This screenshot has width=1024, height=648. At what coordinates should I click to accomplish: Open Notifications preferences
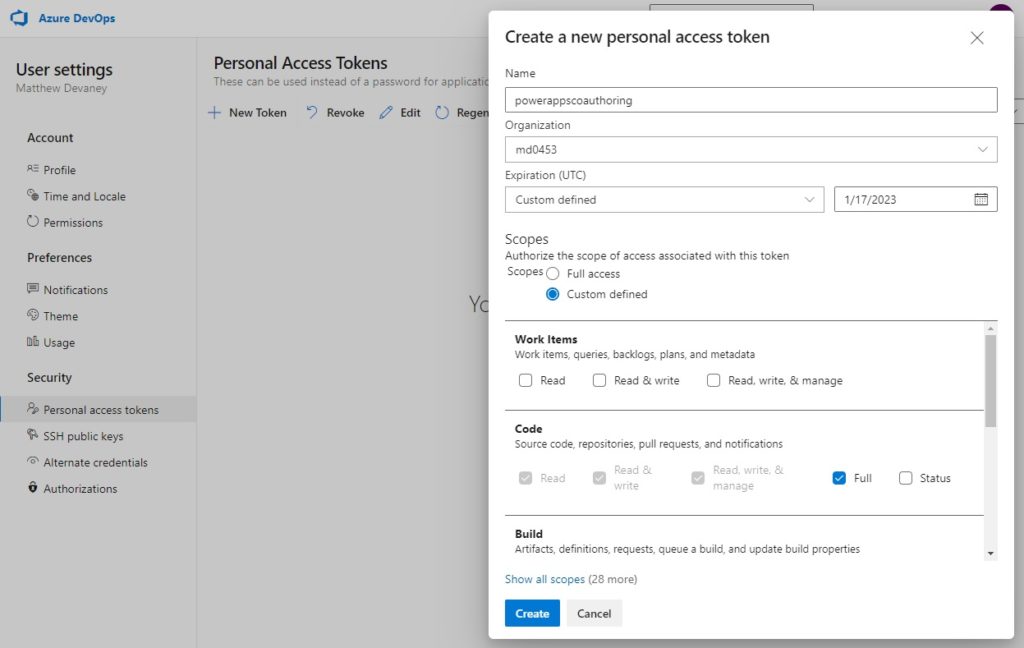click(x=76, y=290)
